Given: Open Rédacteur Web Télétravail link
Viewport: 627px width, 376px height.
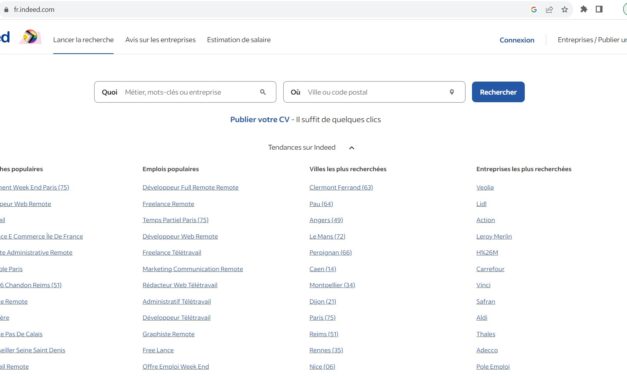Looking at the screenshot, I should point(180,285).
